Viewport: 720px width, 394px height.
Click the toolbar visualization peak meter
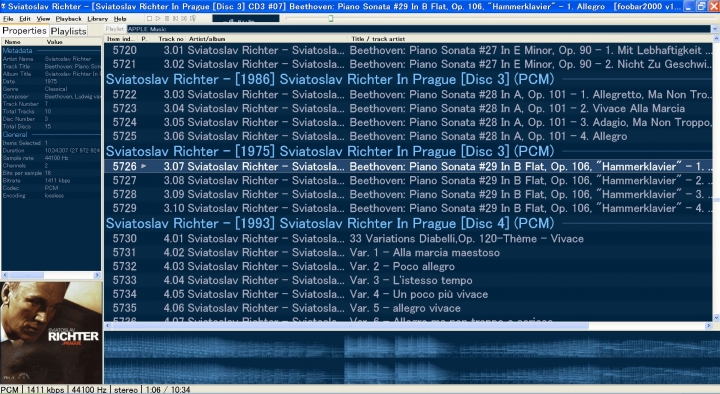point(246,19)
